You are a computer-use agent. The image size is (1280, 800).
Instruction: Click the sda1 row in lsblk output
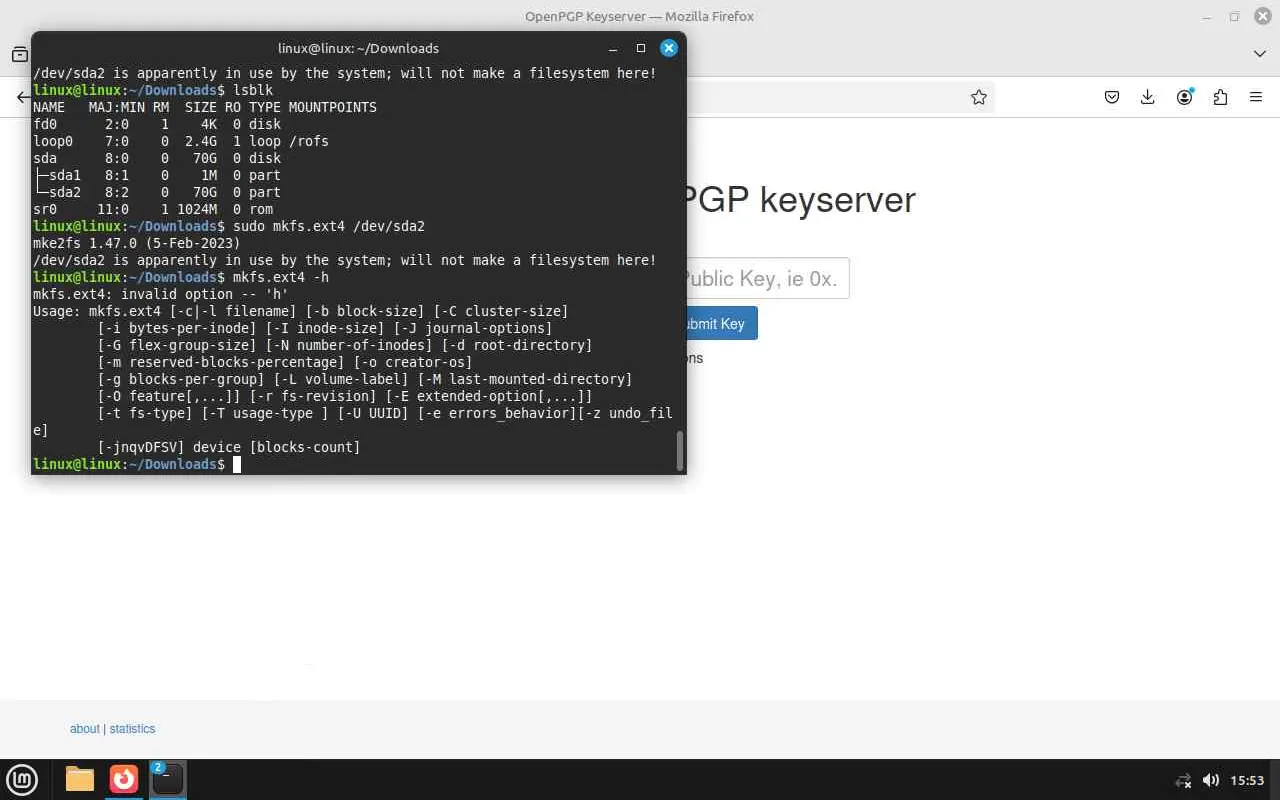(157, 175)
